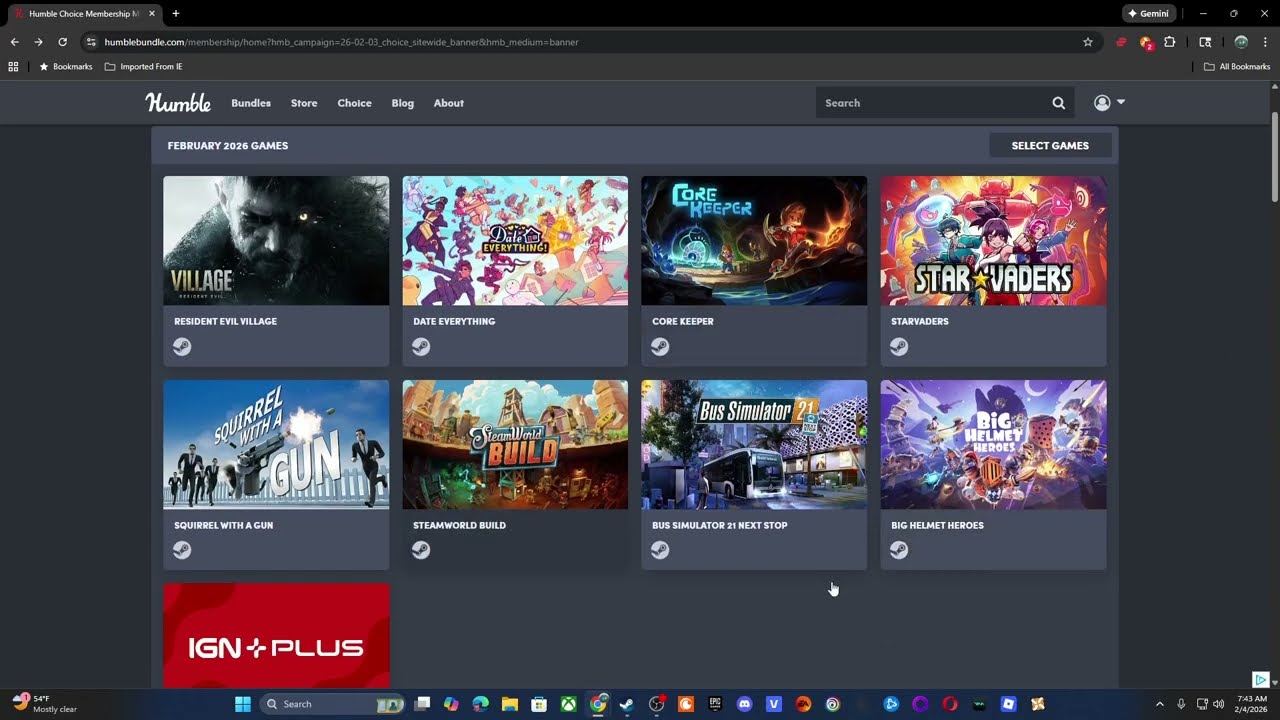1280x720 pixels.
Task: Open Discord from the taskbar
Action: coord(744,704)
